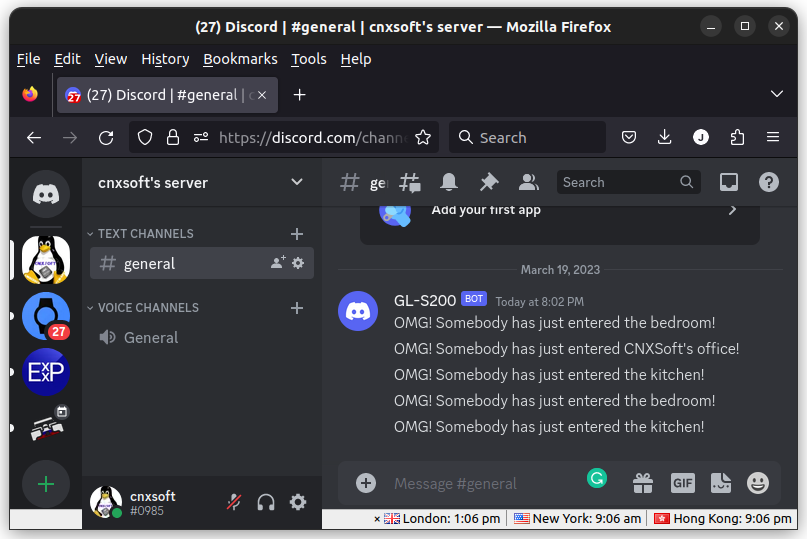Open user settings gear icon
807x539 pixels.
tap(298, 502)
